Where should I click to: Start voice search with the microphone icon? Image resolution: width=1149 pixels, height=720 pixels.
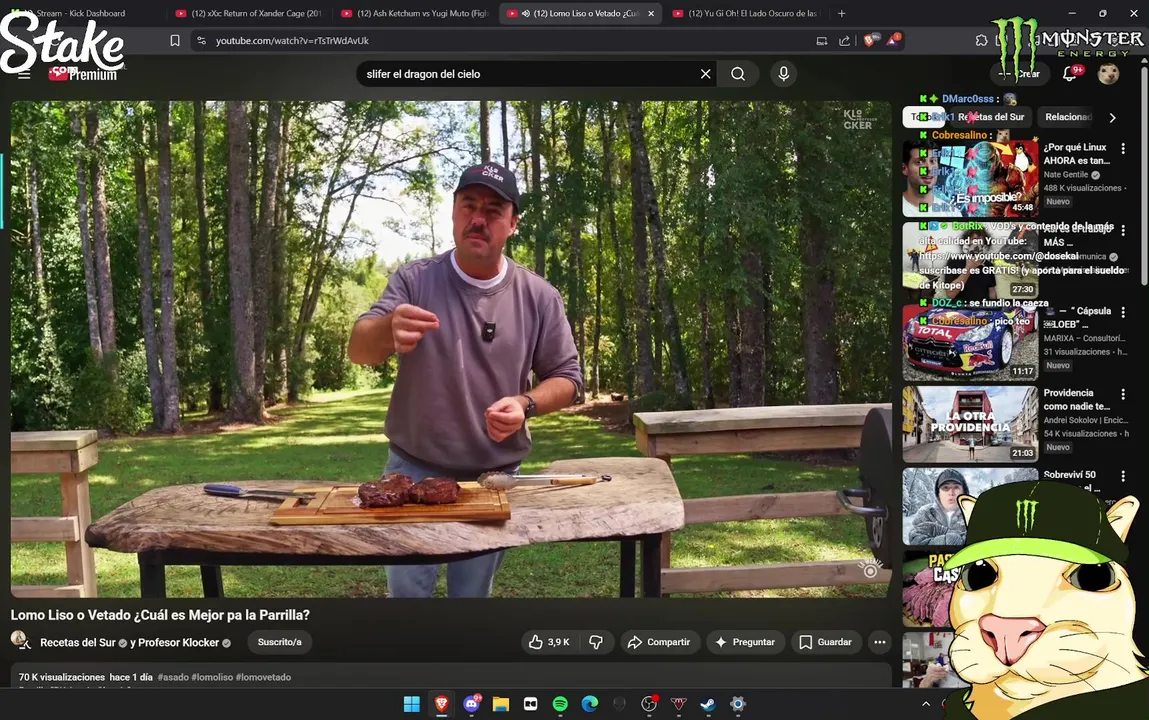point(783,74)
